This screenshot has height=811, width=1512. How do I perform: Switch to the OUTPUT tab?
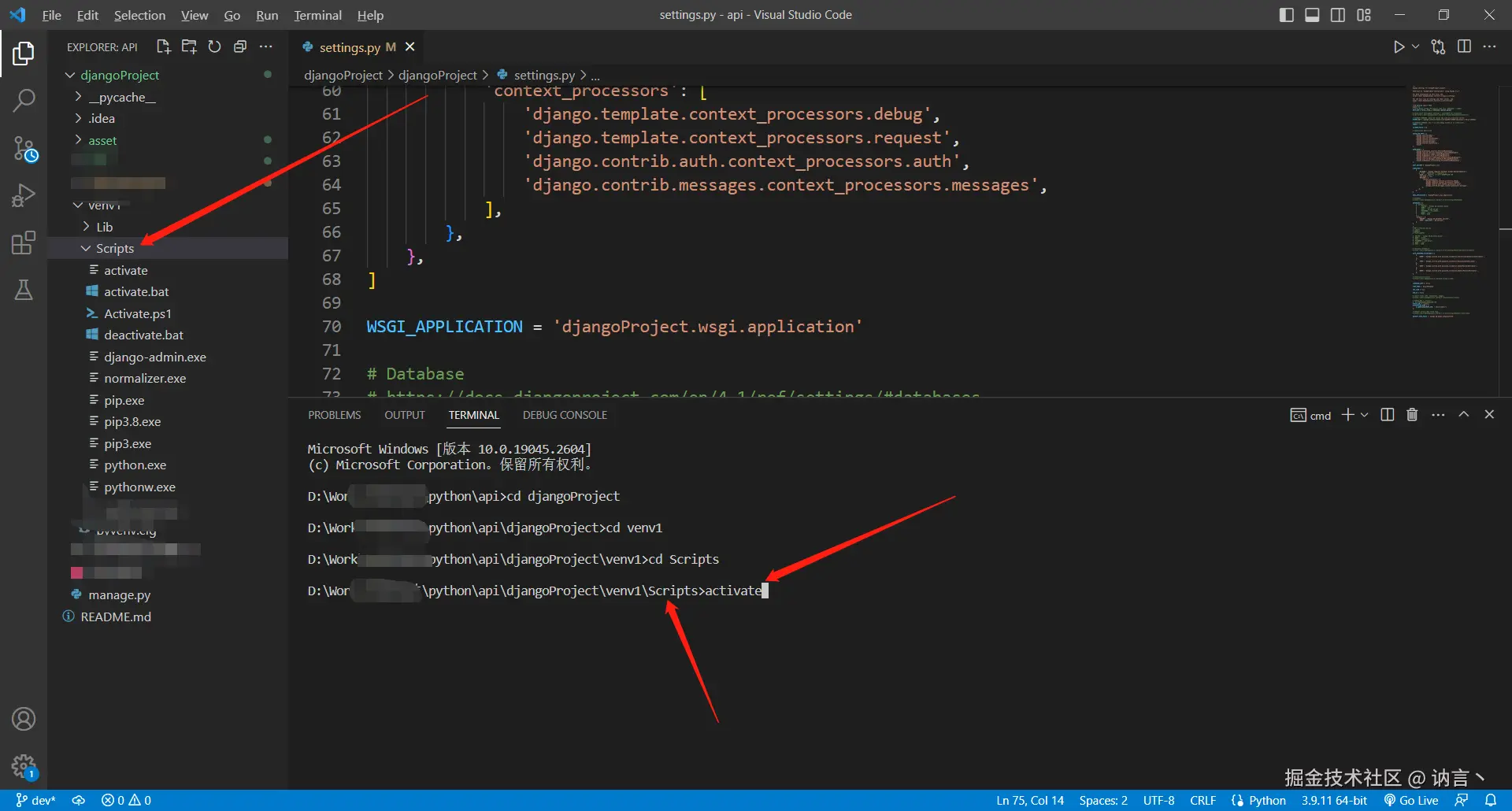[405, 415]
